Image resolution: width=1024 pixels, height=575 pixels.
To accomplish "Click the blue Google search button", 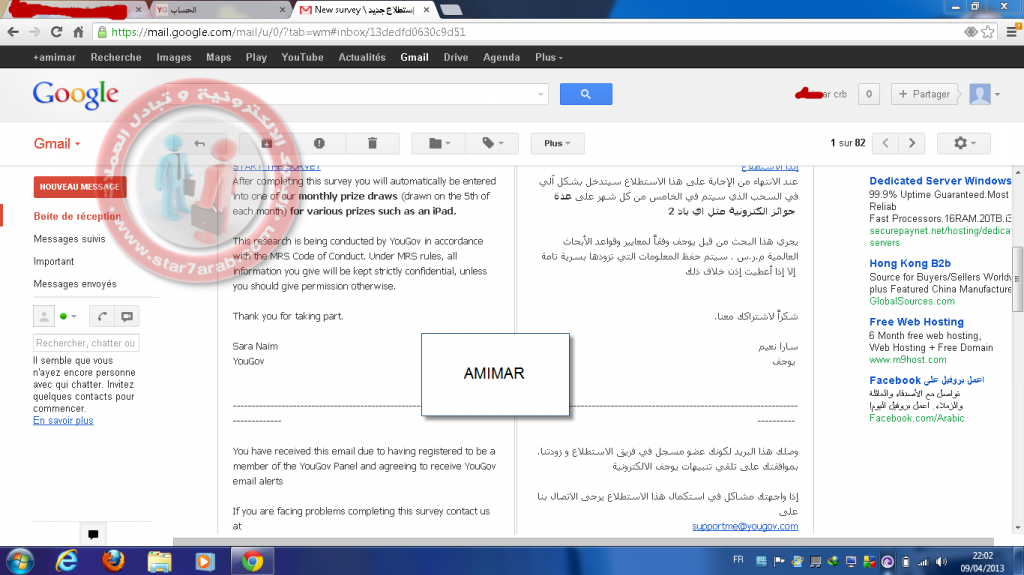I will click(x=586, y=94).
